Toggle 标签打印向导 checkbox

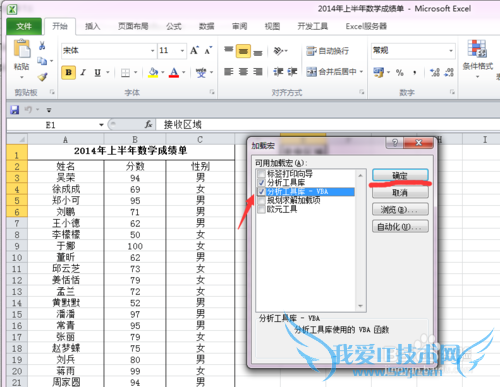point(261,174)
